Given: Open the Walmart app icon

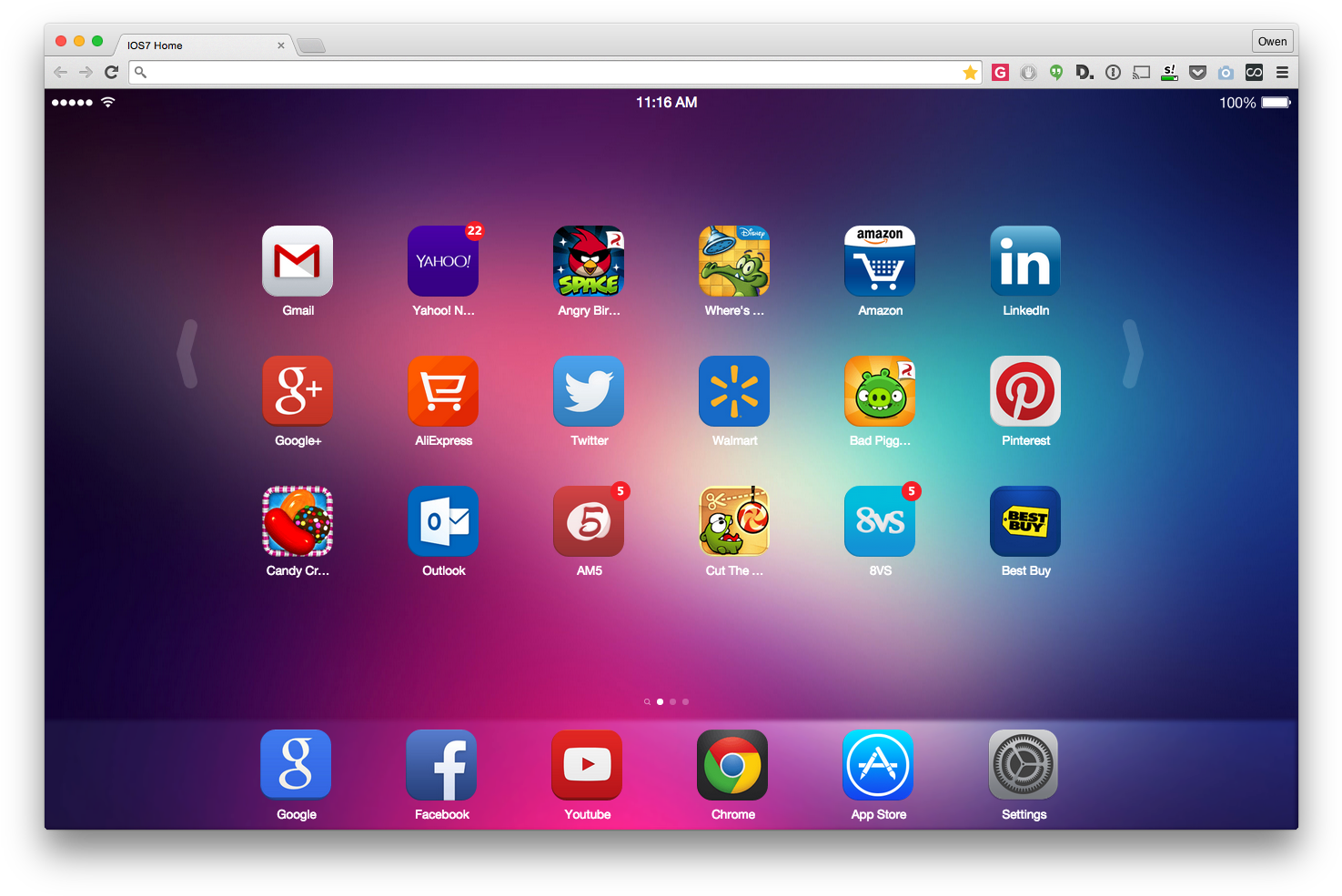Looking at the screenshot, I should [734, 391].
